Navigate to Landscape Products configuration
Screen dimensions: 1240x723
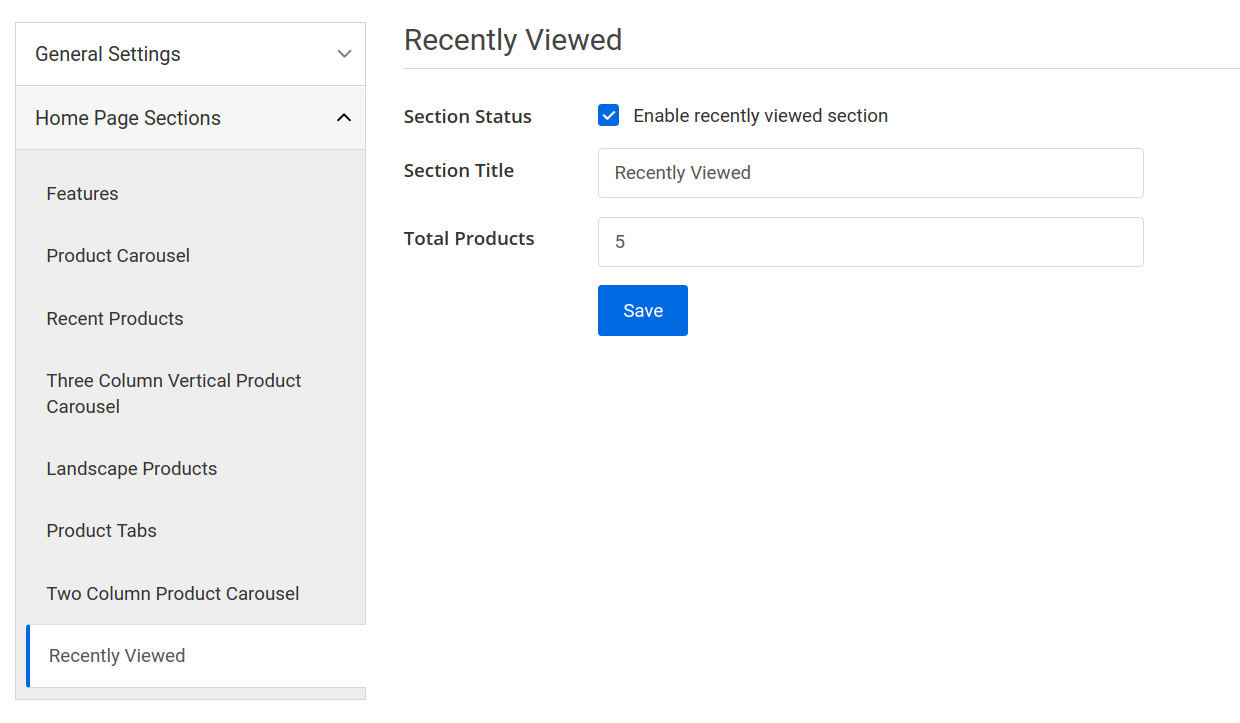(x=131, y=468)
